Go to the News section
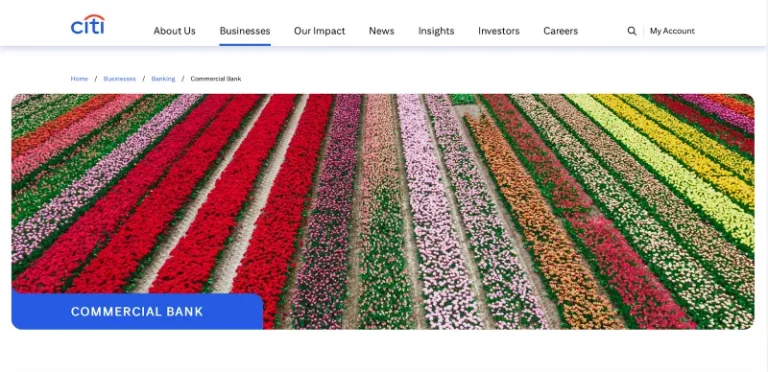768x372 pixels. click(x=382, y=31)
